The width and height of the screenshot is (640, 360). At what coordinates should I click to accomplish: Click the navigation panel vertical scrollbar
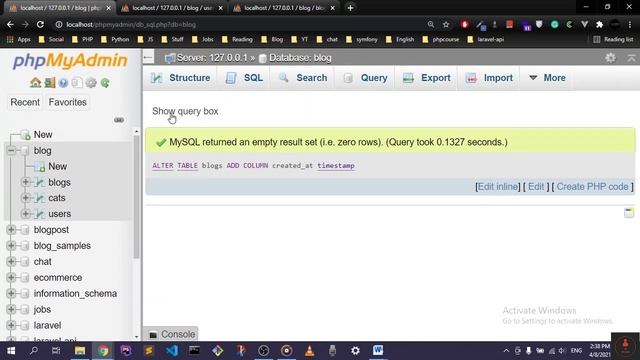click(136, 196)
